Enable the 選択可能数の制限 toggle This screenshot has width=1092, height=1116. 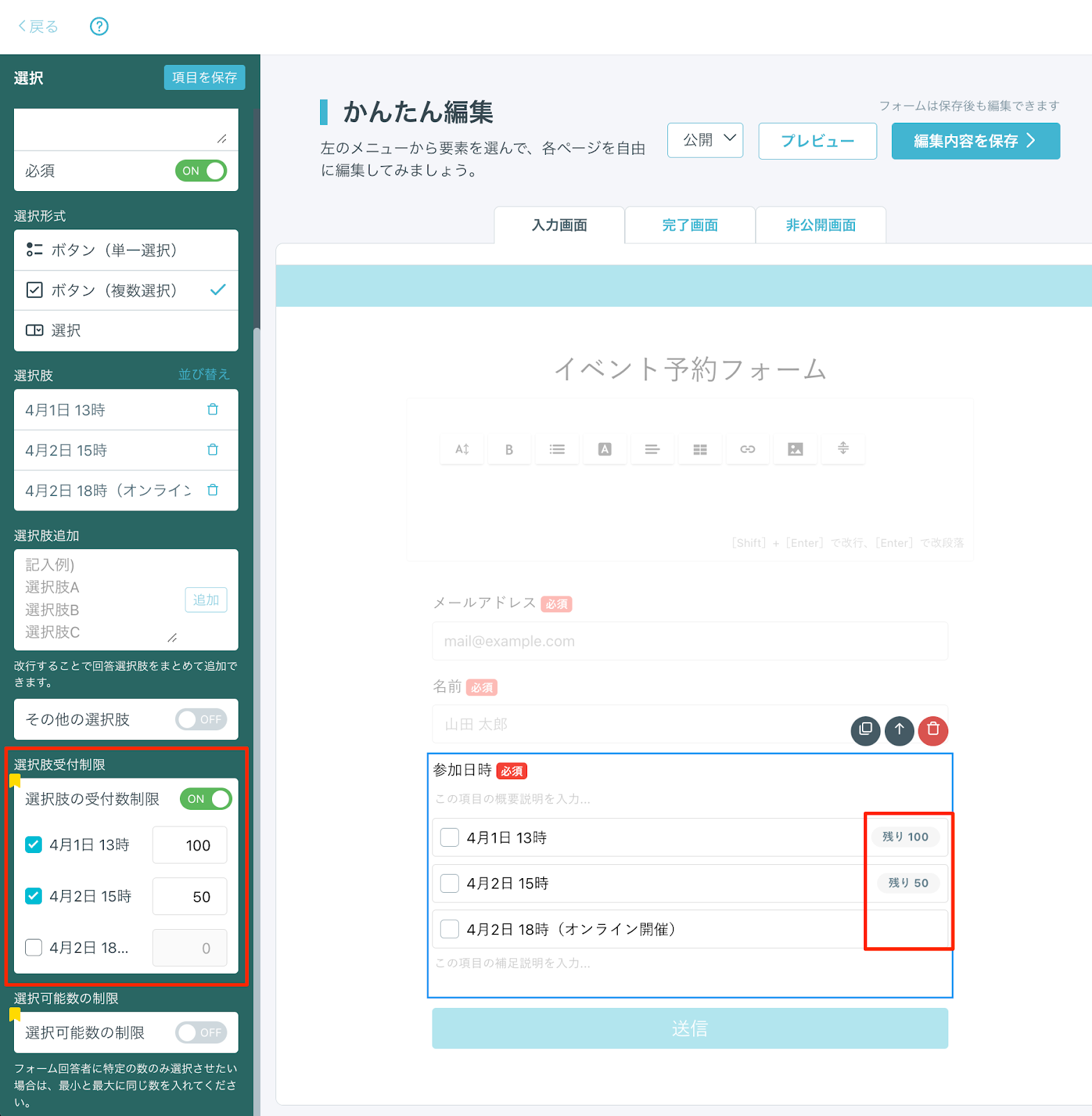pos(201,1032)
